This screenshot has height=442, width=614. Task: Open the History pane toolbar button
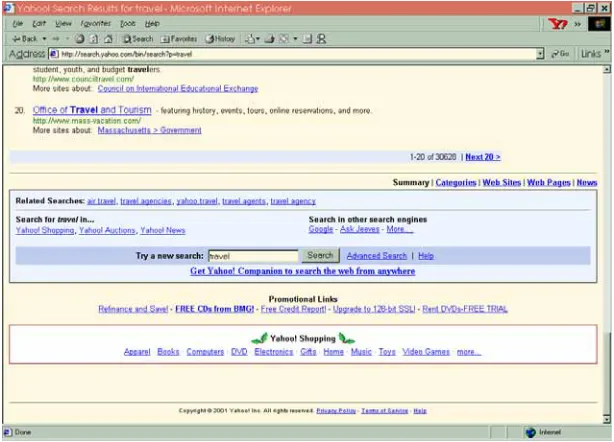click(220, 39)
